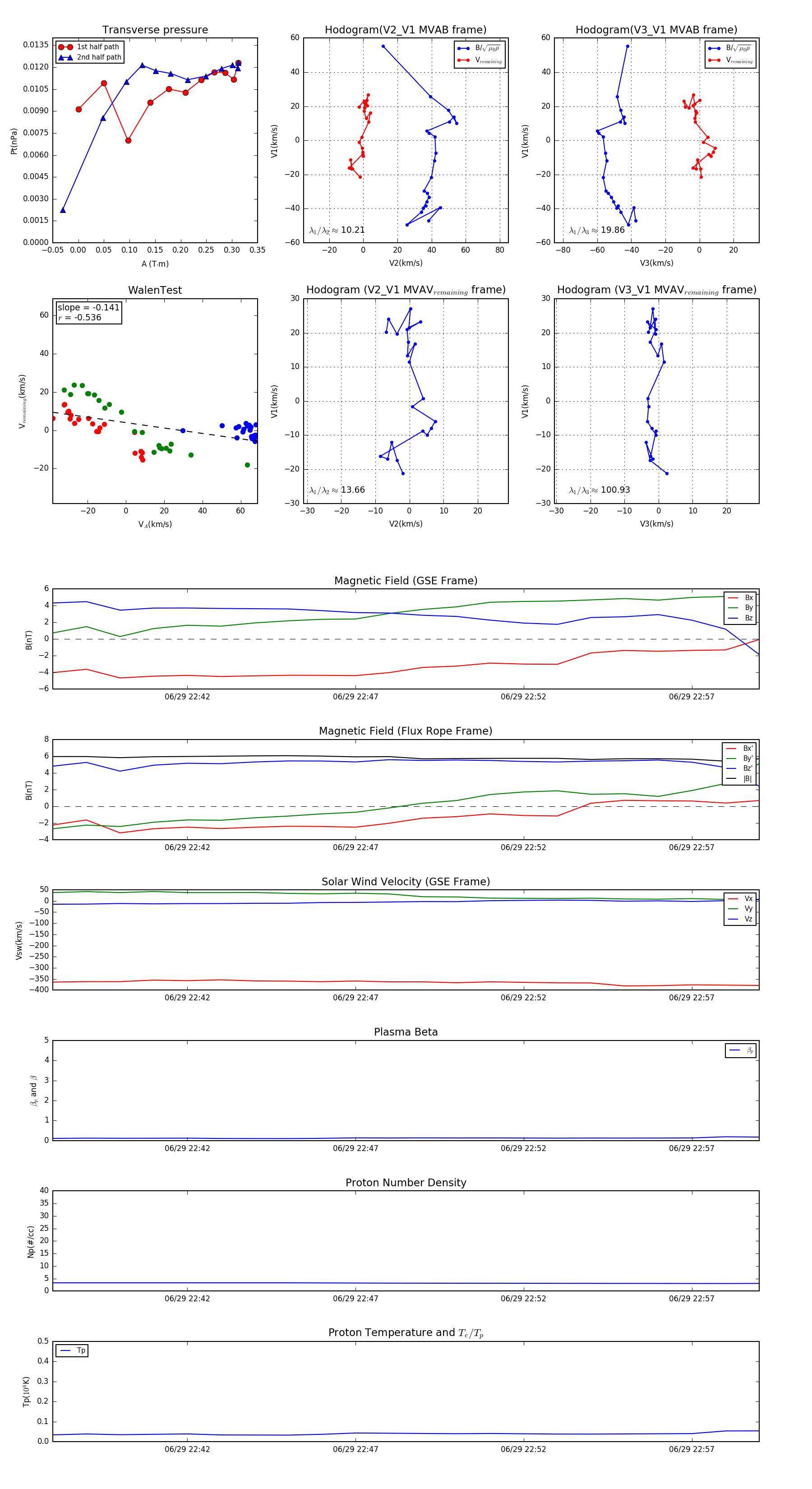Click the "V_remaining(km/s)" y-axis label in WalenTest
This screenshot has width=812, height=1489.
pyautogui.click(x=23, y=401)
